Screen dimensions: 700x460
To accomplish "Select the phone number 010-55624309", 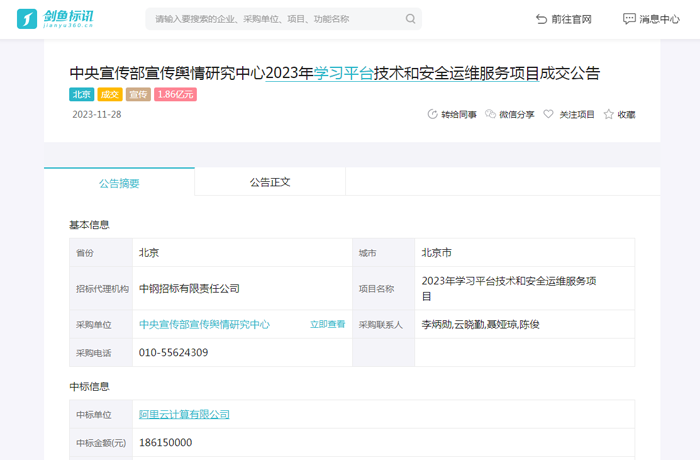I will (x=174, y=352).
